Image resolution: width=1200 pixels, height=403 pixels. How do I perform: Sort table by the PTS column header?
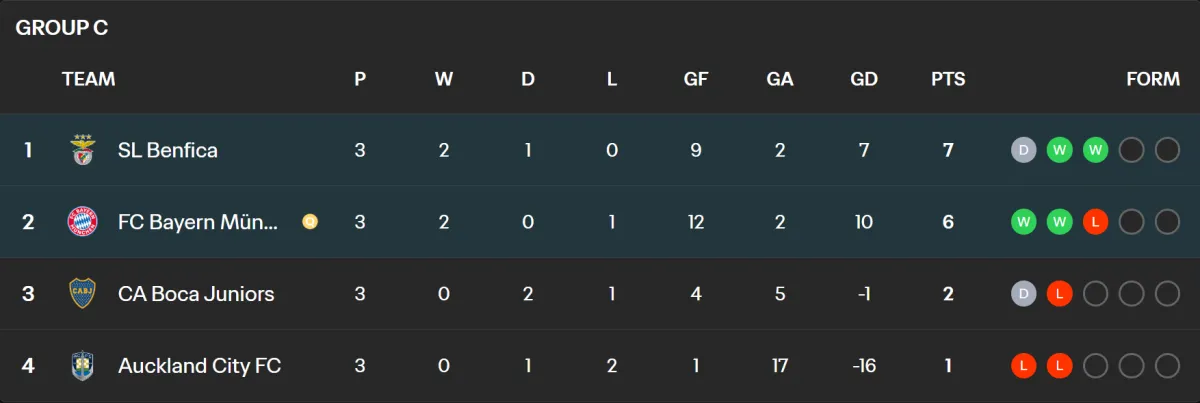(x=948, y=79)
